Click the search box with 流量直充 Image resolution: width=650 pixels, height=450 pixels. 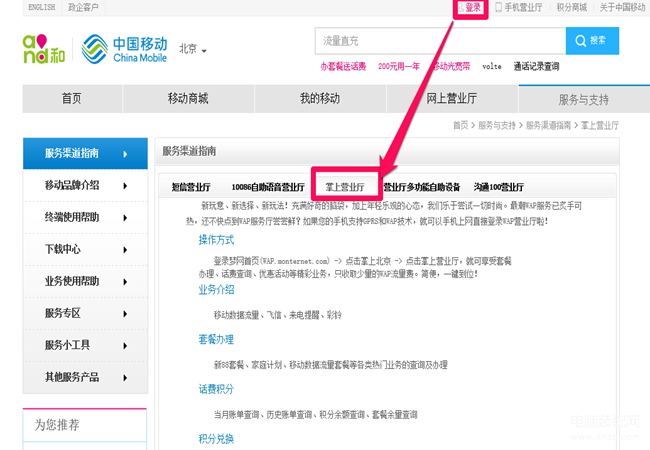point(440,41)
